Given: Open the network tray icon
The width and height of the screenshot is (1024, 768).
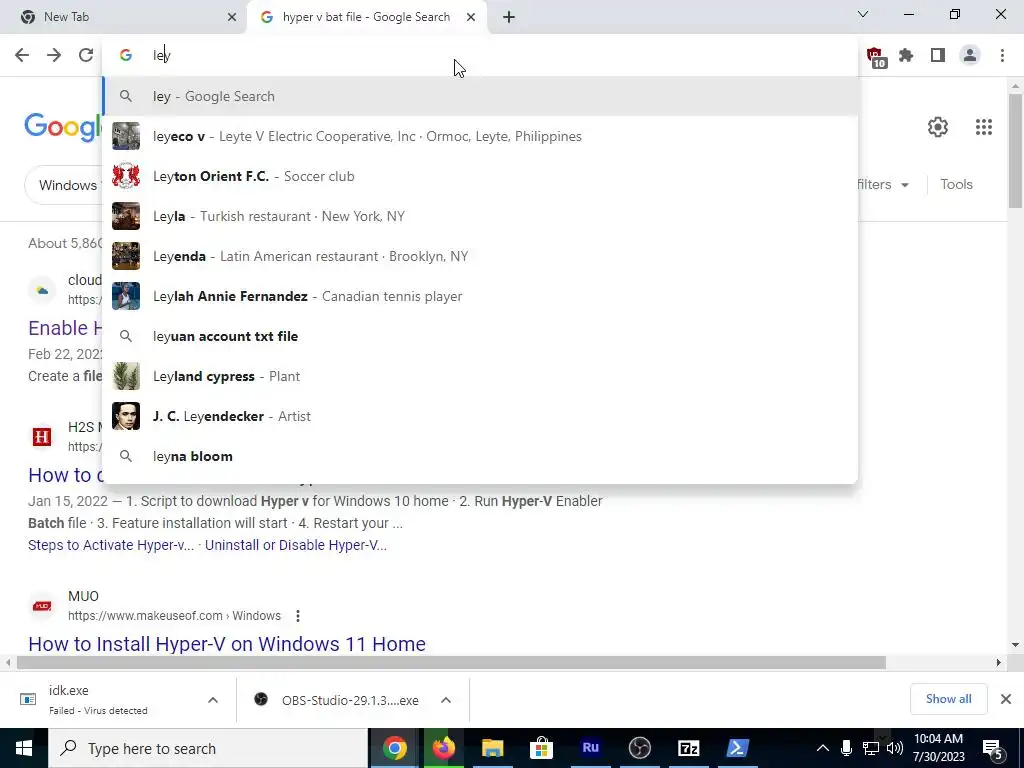Looking at the screenshot, I should [x=871, y=748].
